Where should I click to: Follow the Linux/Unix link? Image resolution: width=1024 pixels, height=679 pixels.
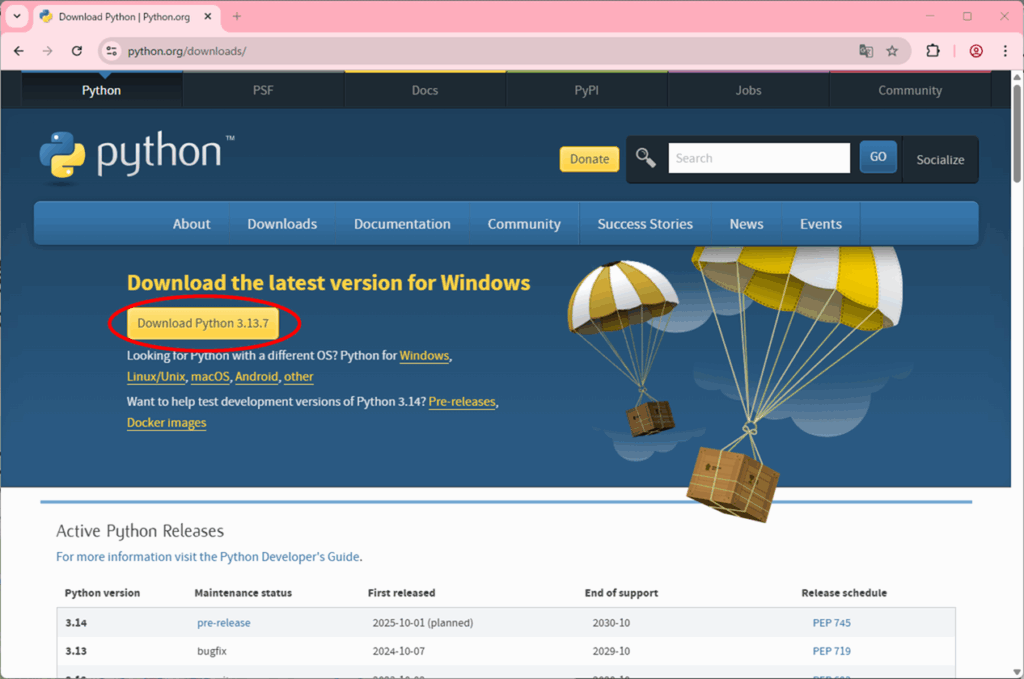tap(156, 377)
